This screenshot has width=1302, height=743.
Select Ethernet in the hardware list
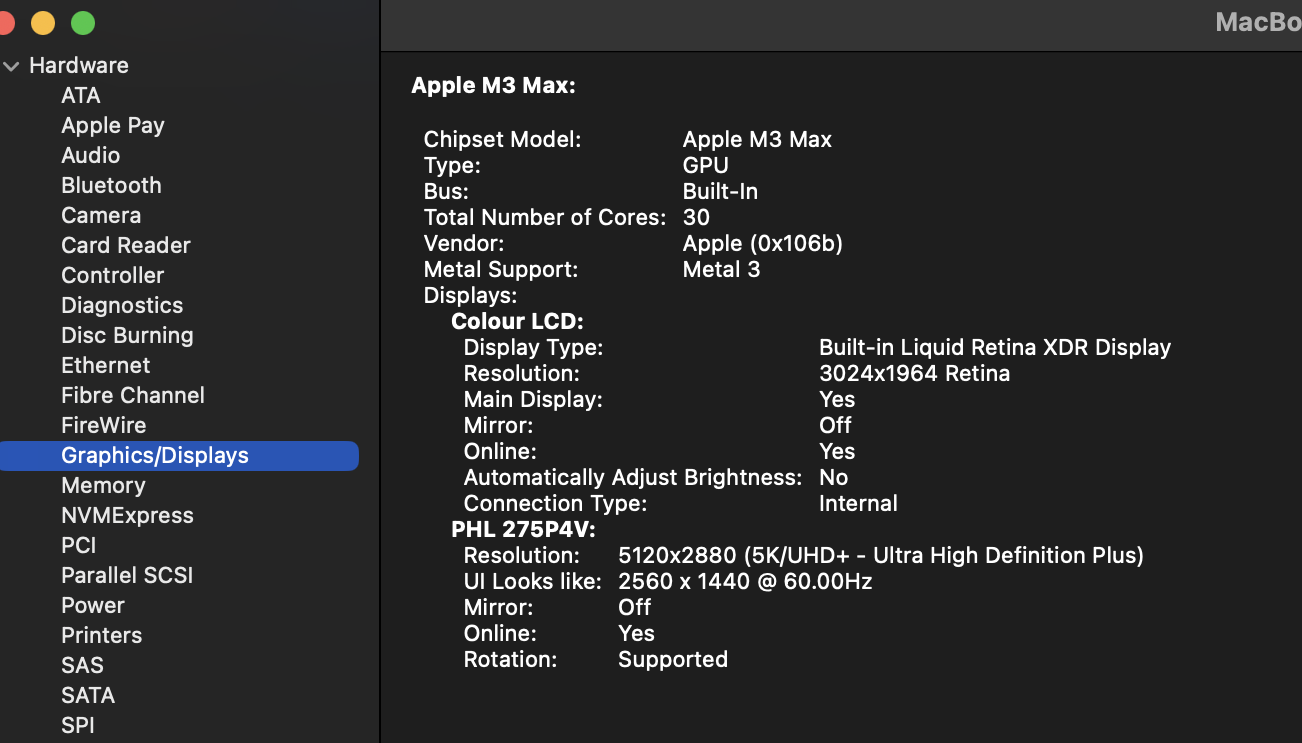pyautogui.click(x=106, y=365)
